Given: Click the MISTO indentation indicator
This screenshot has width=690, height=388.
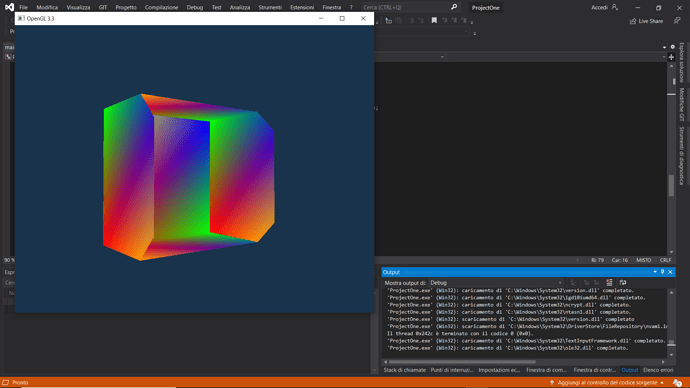Looking at the screenshot, I should pyautogui.click(x=643, y=260).
